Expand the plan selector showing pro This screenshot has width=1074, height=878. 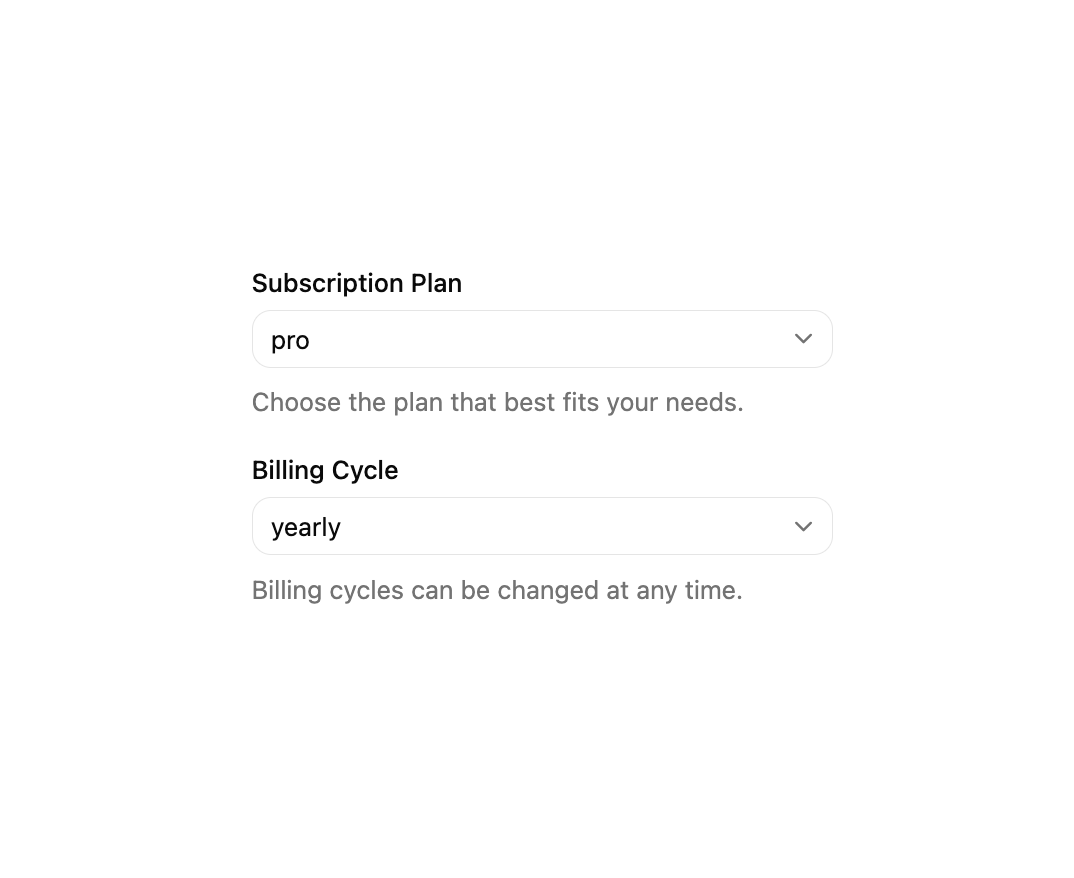tap(542, 339)
